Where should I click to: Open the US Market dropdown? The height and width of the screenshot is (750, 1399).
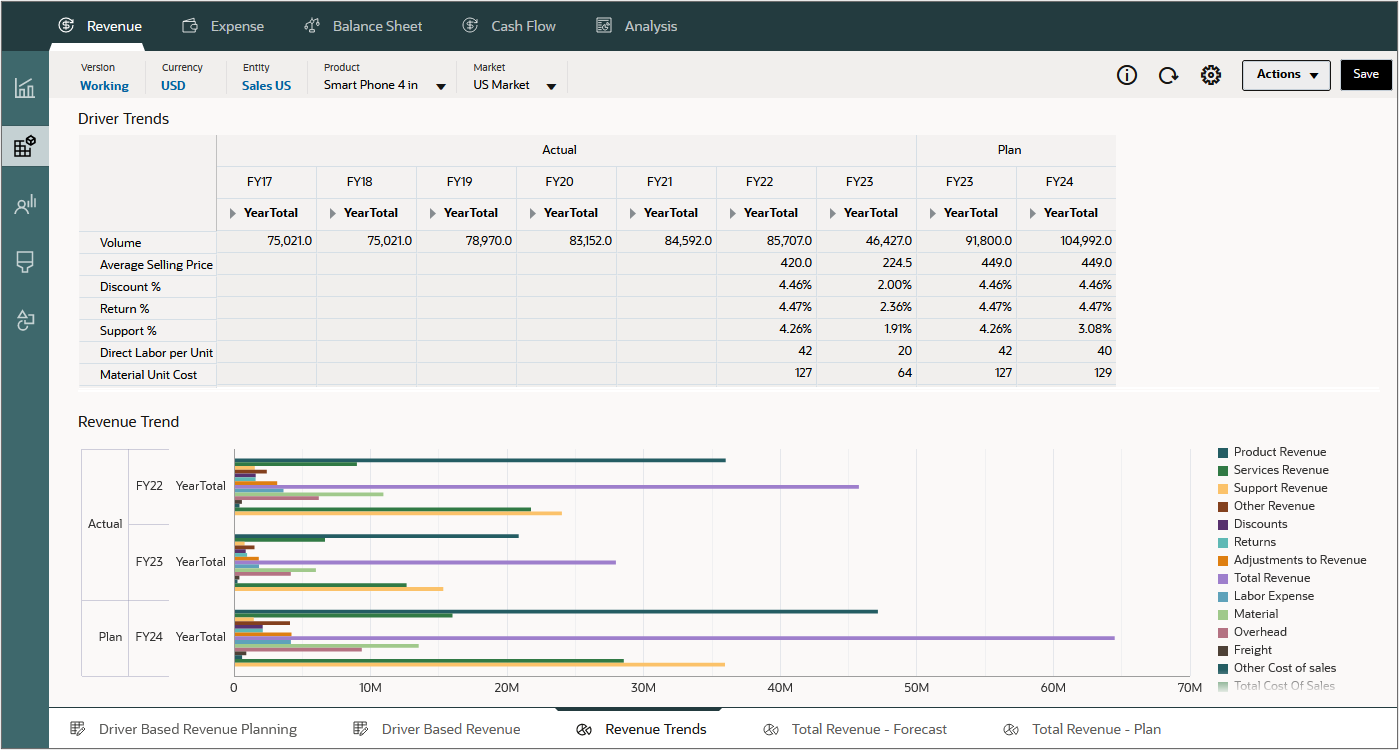551,86
